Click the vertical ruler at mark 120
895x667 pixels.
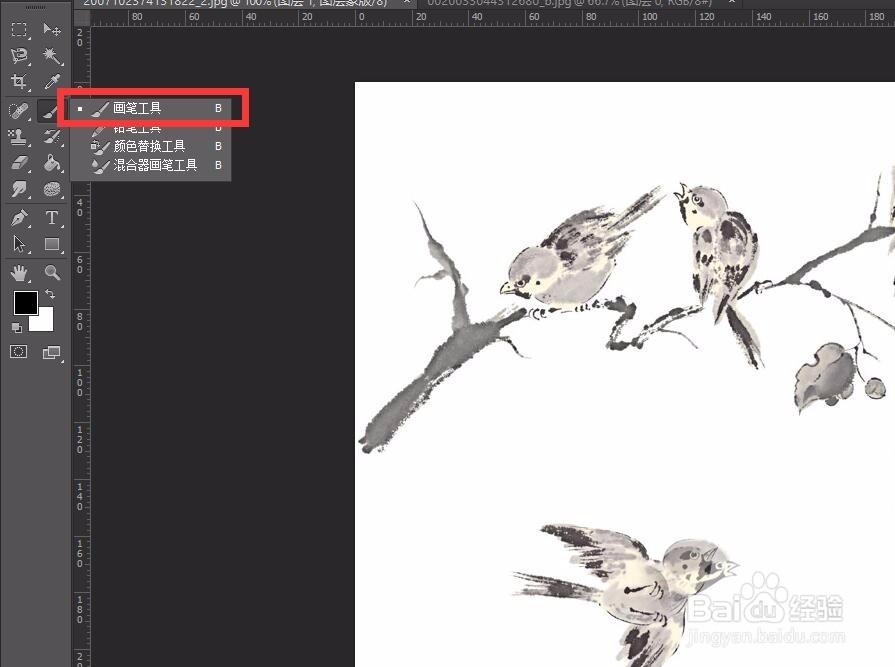pyautogui.click(x=80, y=439)
